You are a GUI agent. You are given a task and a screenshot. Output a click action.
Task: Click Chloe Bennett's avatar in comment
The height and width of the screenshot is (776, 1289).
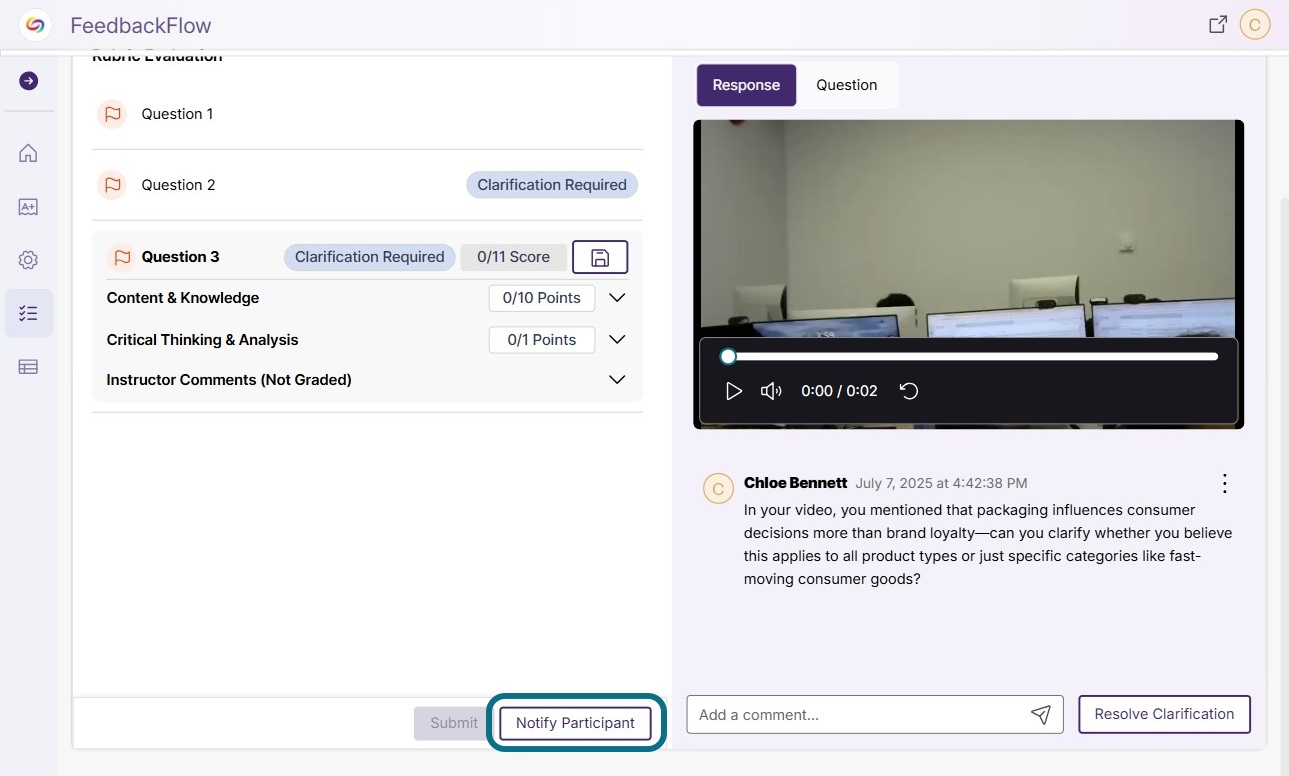pos(717,488)
